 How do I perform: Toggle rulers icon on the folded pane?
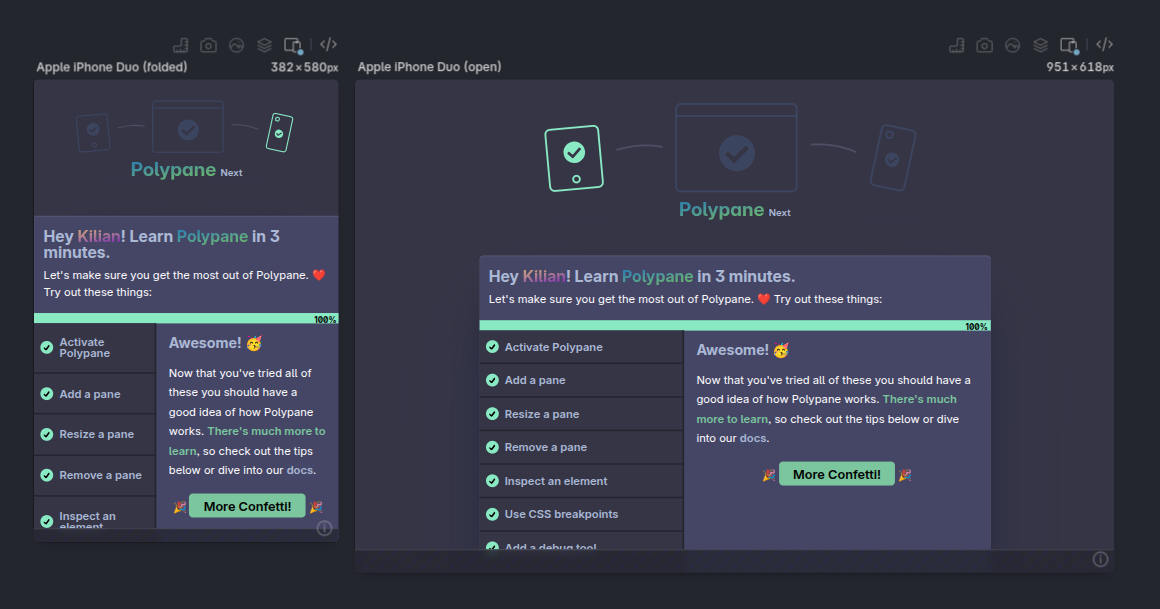(x=181, y=45)
